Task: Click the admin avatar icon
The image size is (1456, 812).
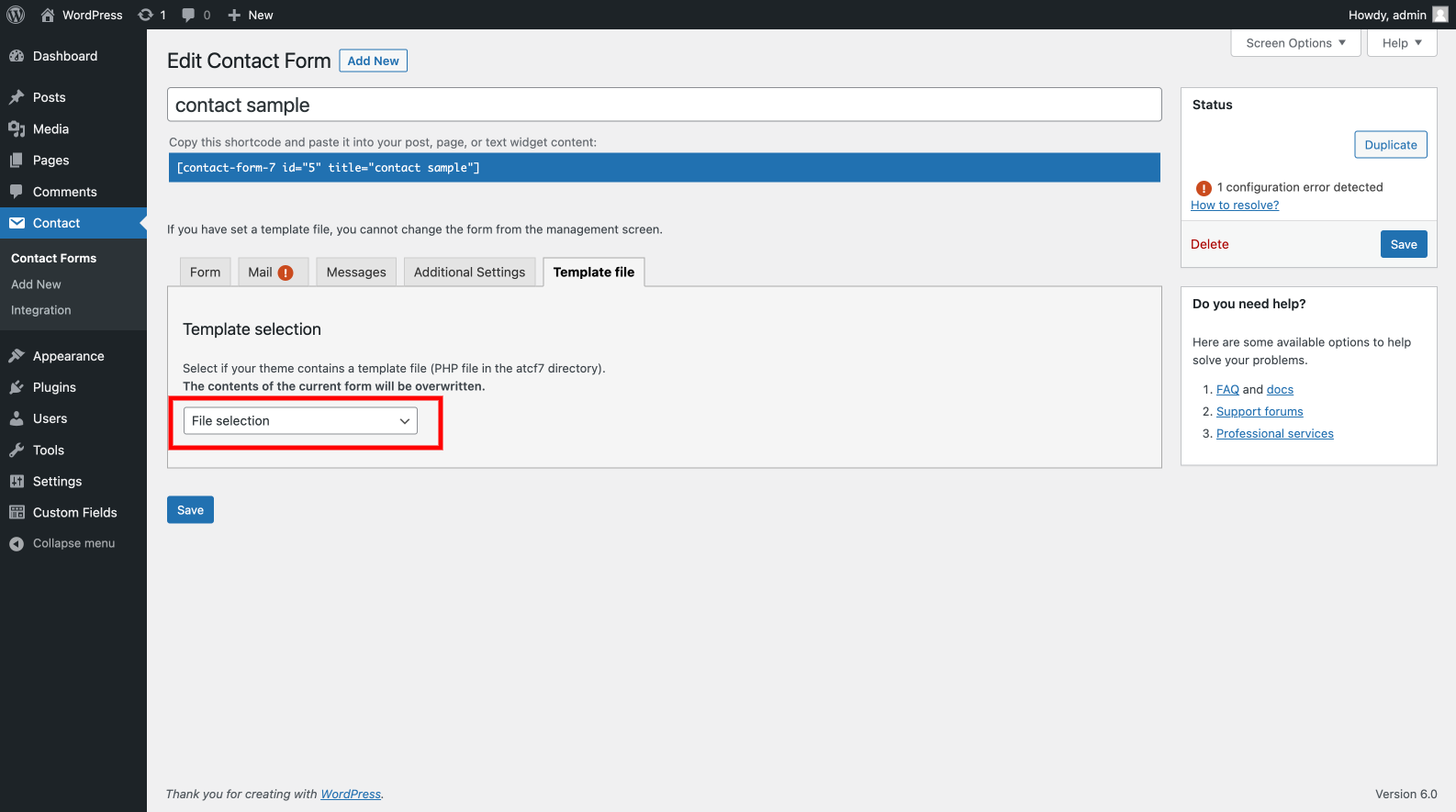Action: click(x=1440, y=15)
